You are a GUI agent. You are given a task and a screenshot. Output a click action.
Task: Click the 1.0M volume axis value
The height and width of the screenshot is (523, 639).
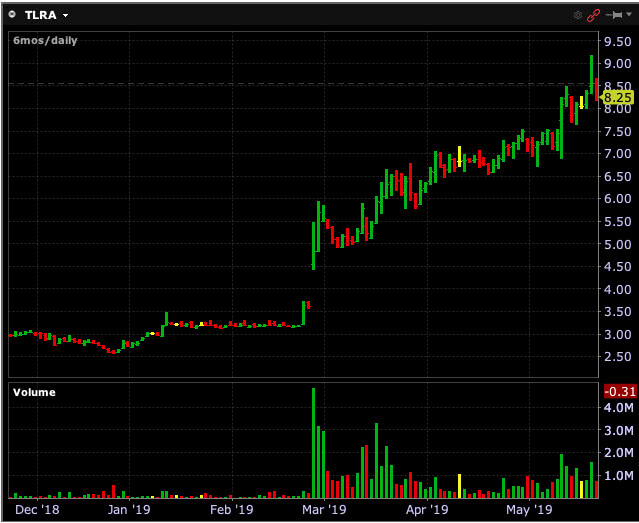tap(619, 476)
